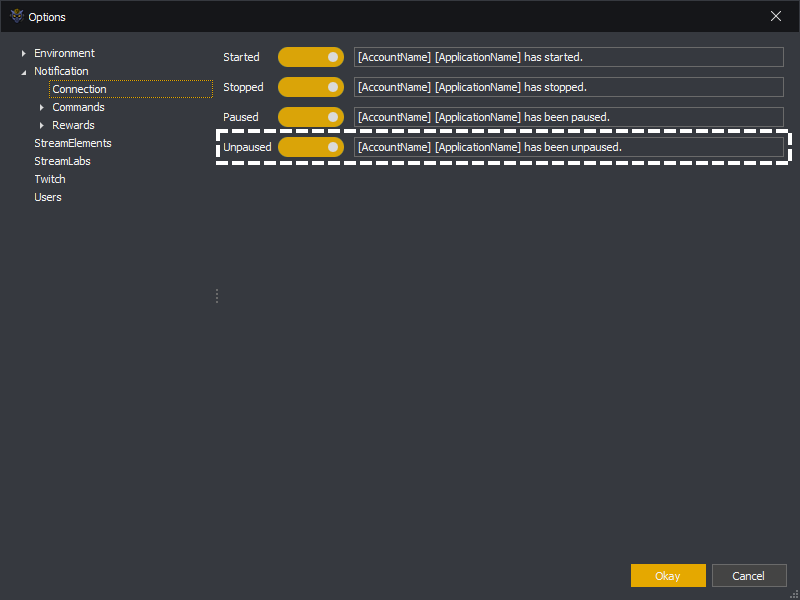Click the Options window app icon
This screenshot has height=600, width=800.
point(17,16)
